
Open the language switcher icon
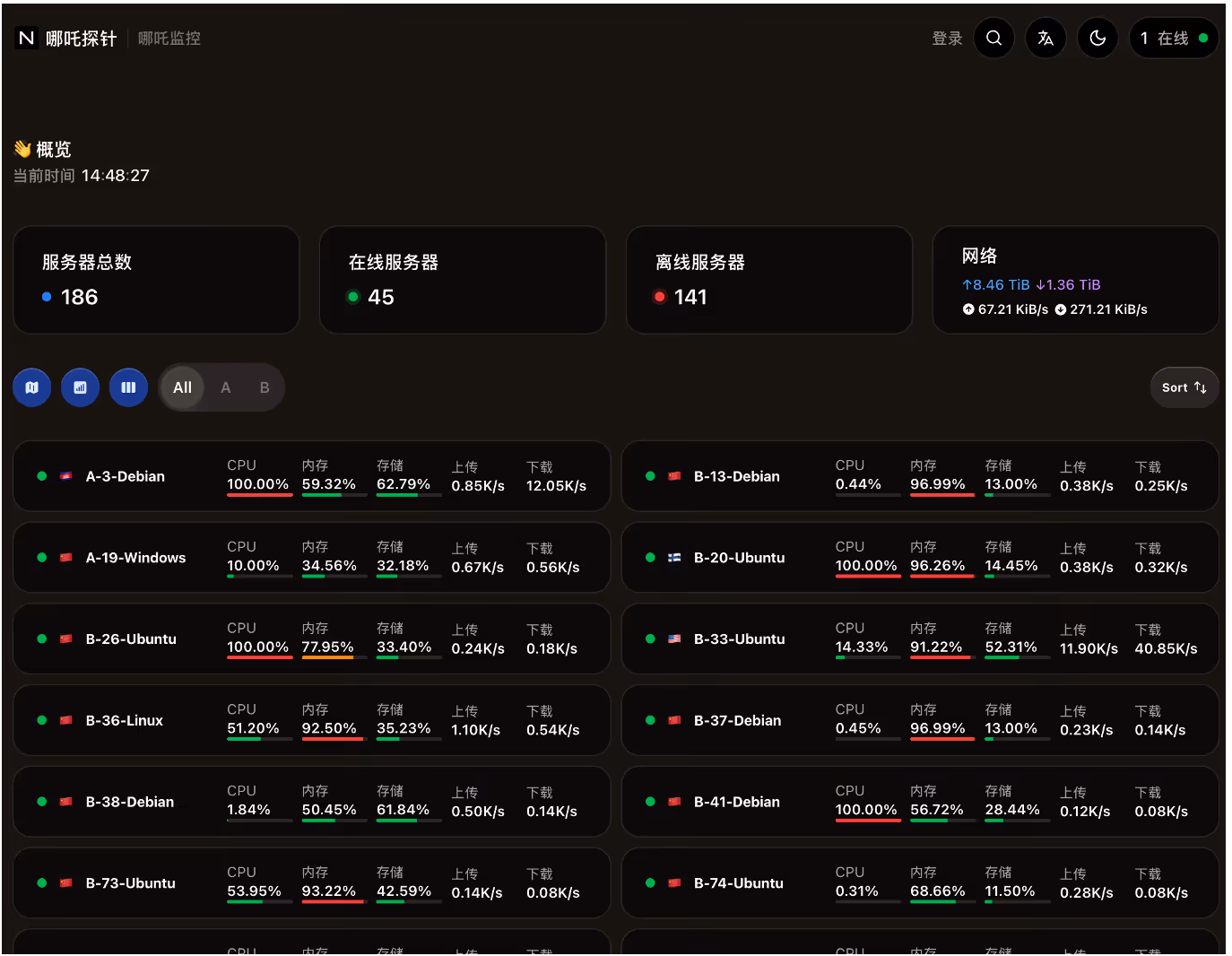pyautogui.click(x=1045, y=38)
